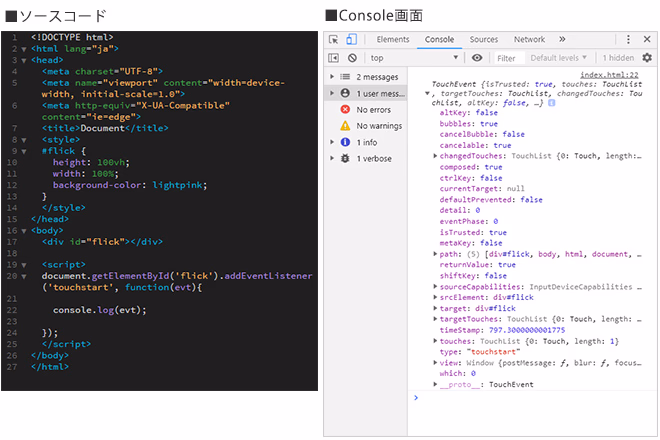Screen dimensions: 660x440
Task: Click the live expression eye icon
Action: coord(477,58)
